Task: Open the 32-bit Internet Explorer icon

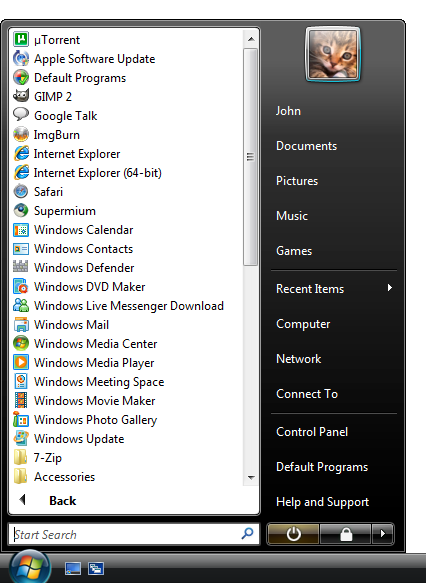Action: (x=21, y=154)
